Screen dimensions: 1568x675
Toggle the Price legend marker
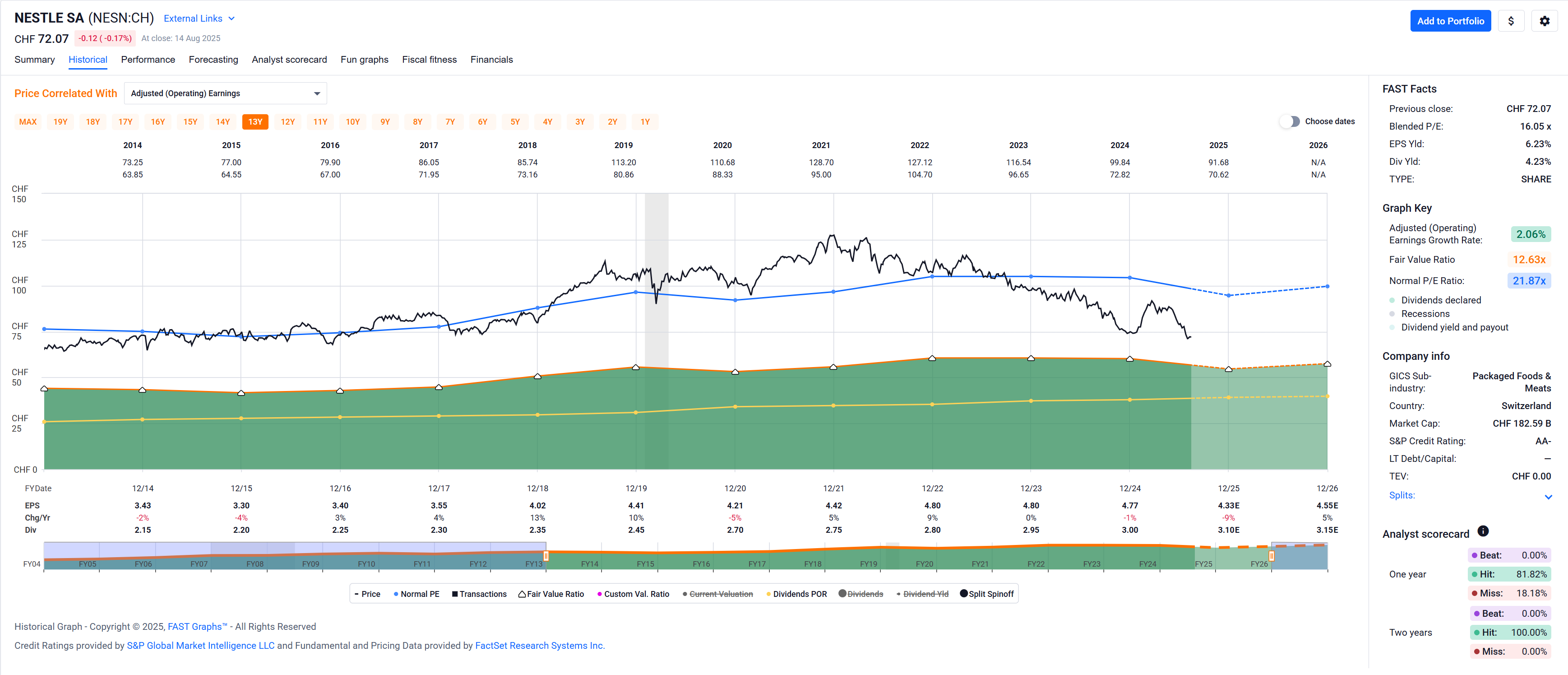(x=367, y=594)
